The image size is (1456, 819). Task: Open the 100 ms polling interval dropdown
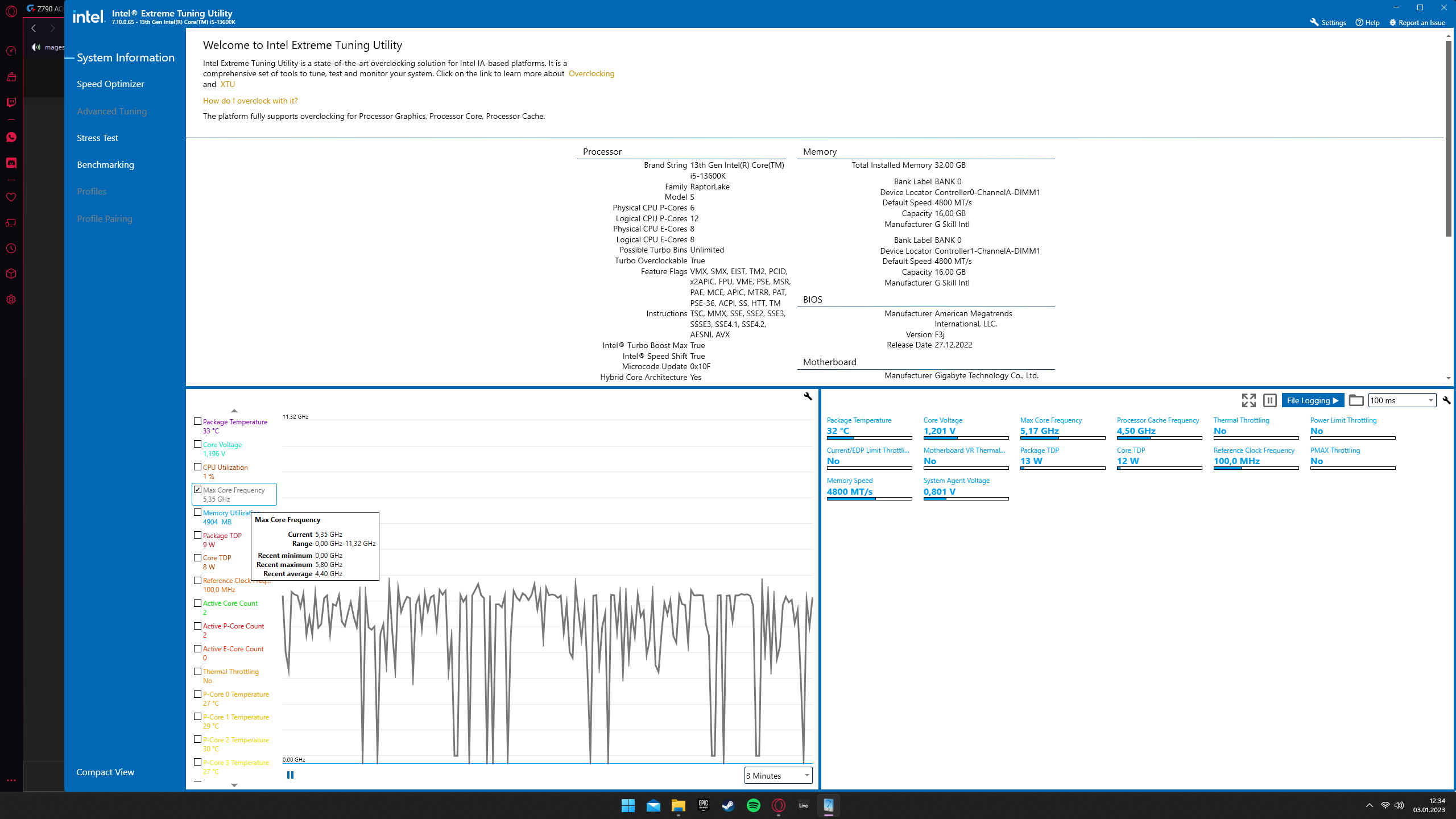click(x=1402, y=400)
